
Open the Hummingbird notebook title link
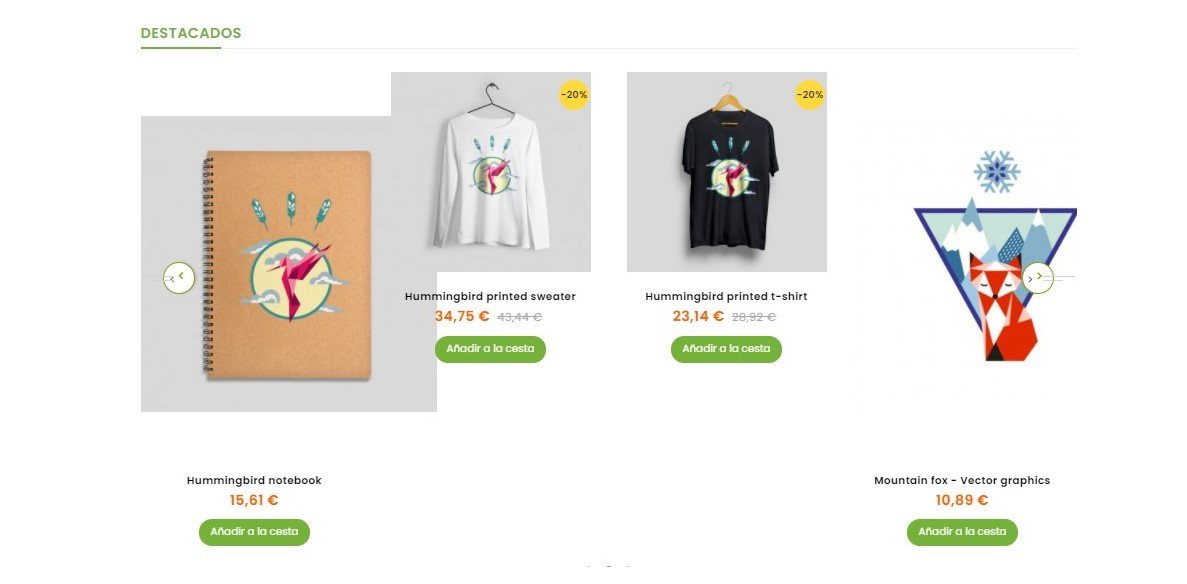coord(254,480)
